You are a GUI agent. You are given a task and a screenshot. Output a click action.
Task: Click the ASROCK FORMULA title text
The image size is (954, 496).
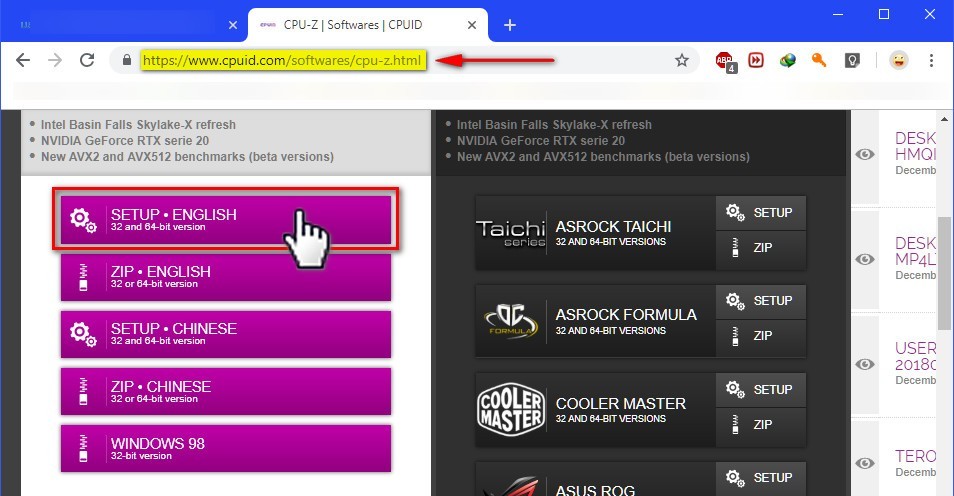(x=626, y=315)
